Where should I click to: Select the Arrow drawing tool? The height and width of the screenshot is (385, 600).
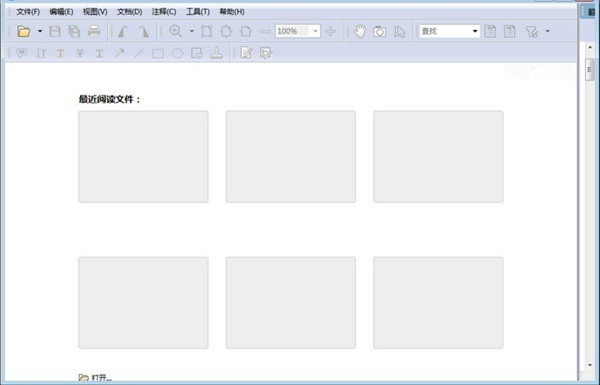[x=119, y=53]
